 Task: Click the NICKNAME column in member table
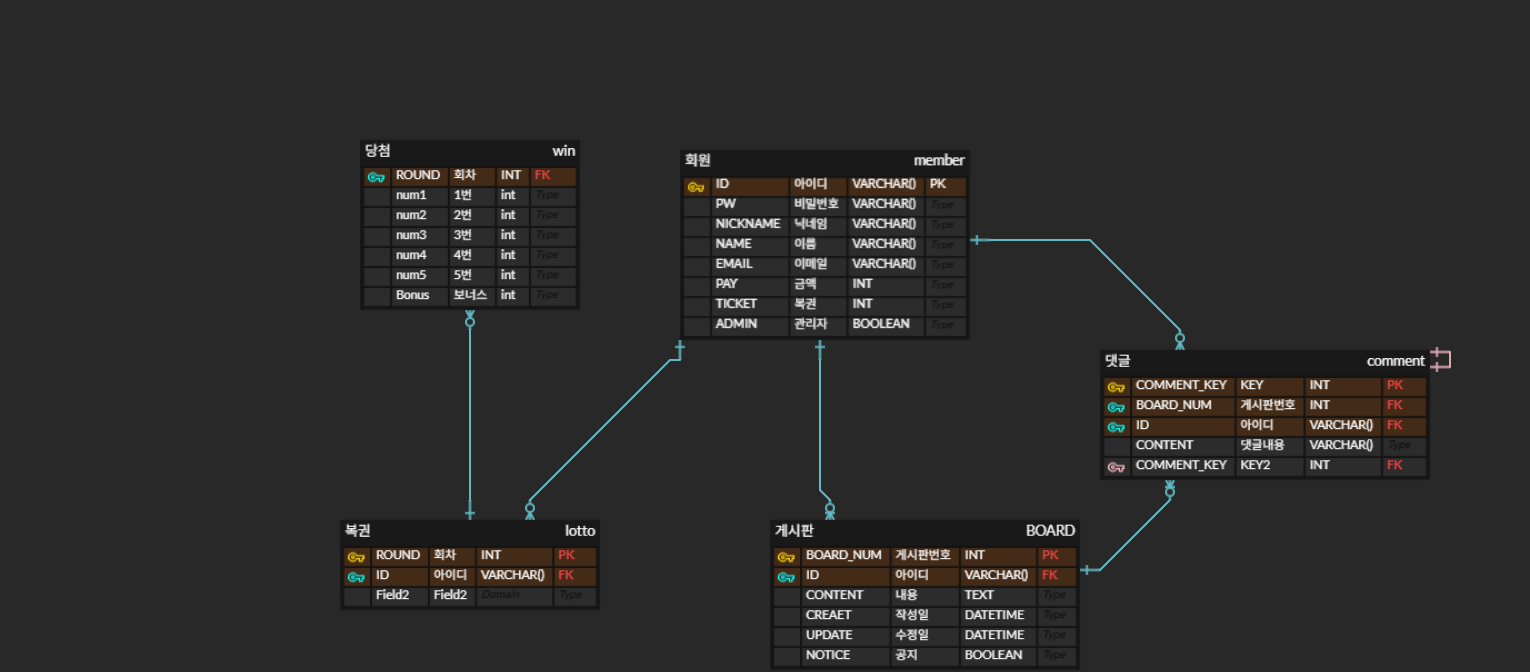[747, 224]
